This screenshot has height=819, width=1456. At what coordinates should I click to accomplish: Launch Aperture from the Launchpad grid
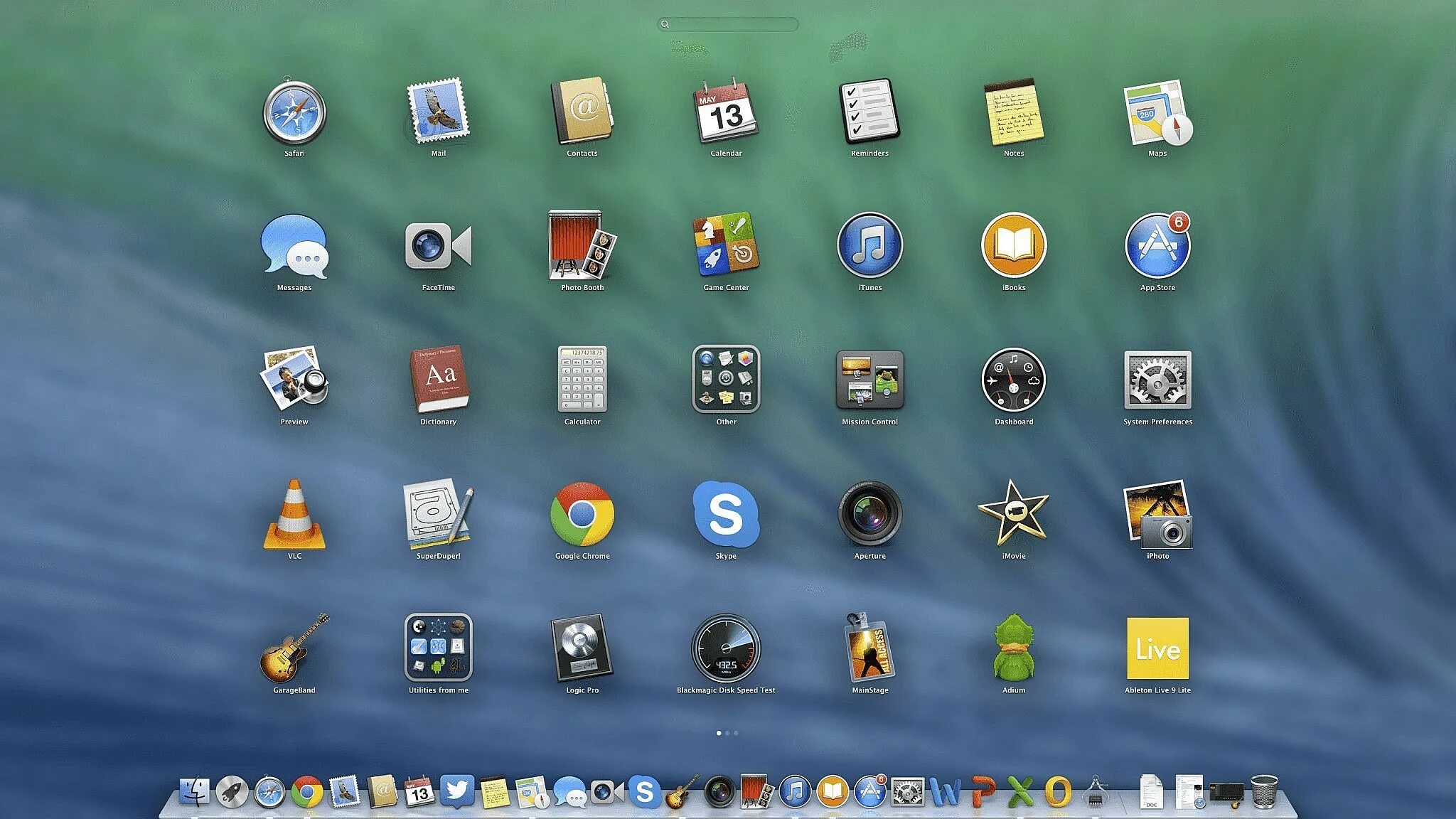point(869,513)
